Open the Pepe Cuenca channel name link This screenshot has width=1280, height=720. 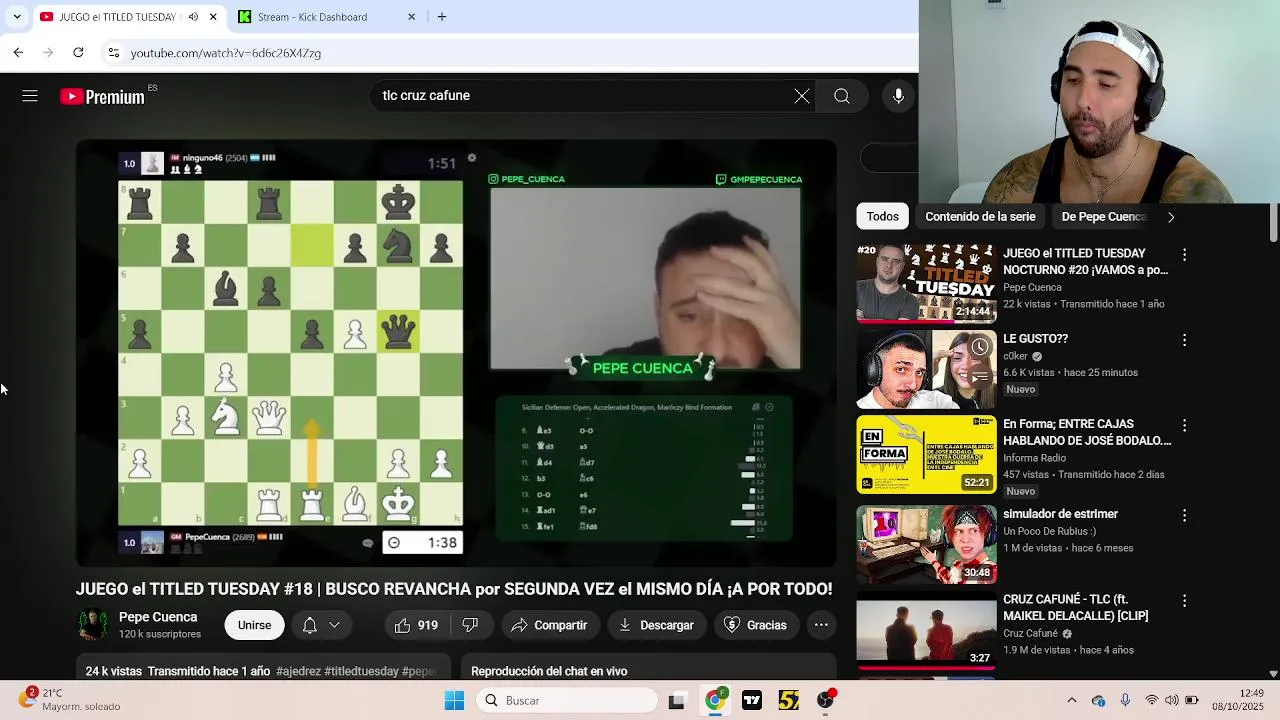pos(158,617)
